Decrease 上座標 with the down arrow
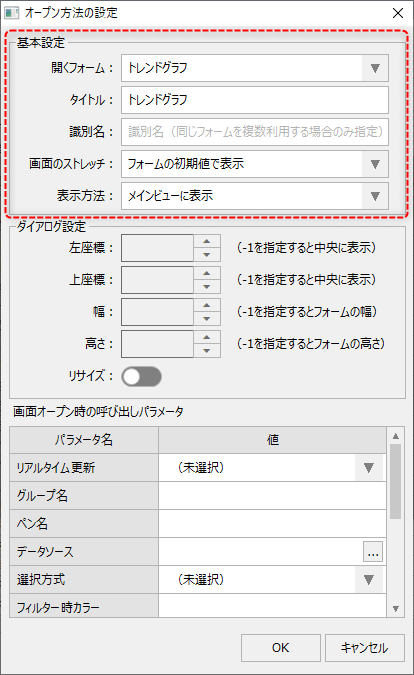Viewport: 414px width, 675px height. tap(207, 287)
